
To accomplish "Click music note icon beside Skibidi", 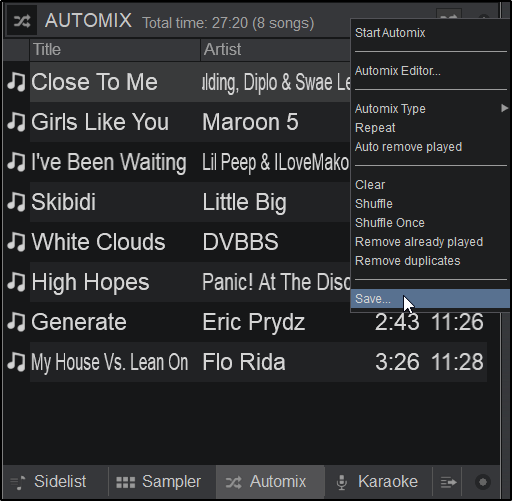I will pos(16,202).
